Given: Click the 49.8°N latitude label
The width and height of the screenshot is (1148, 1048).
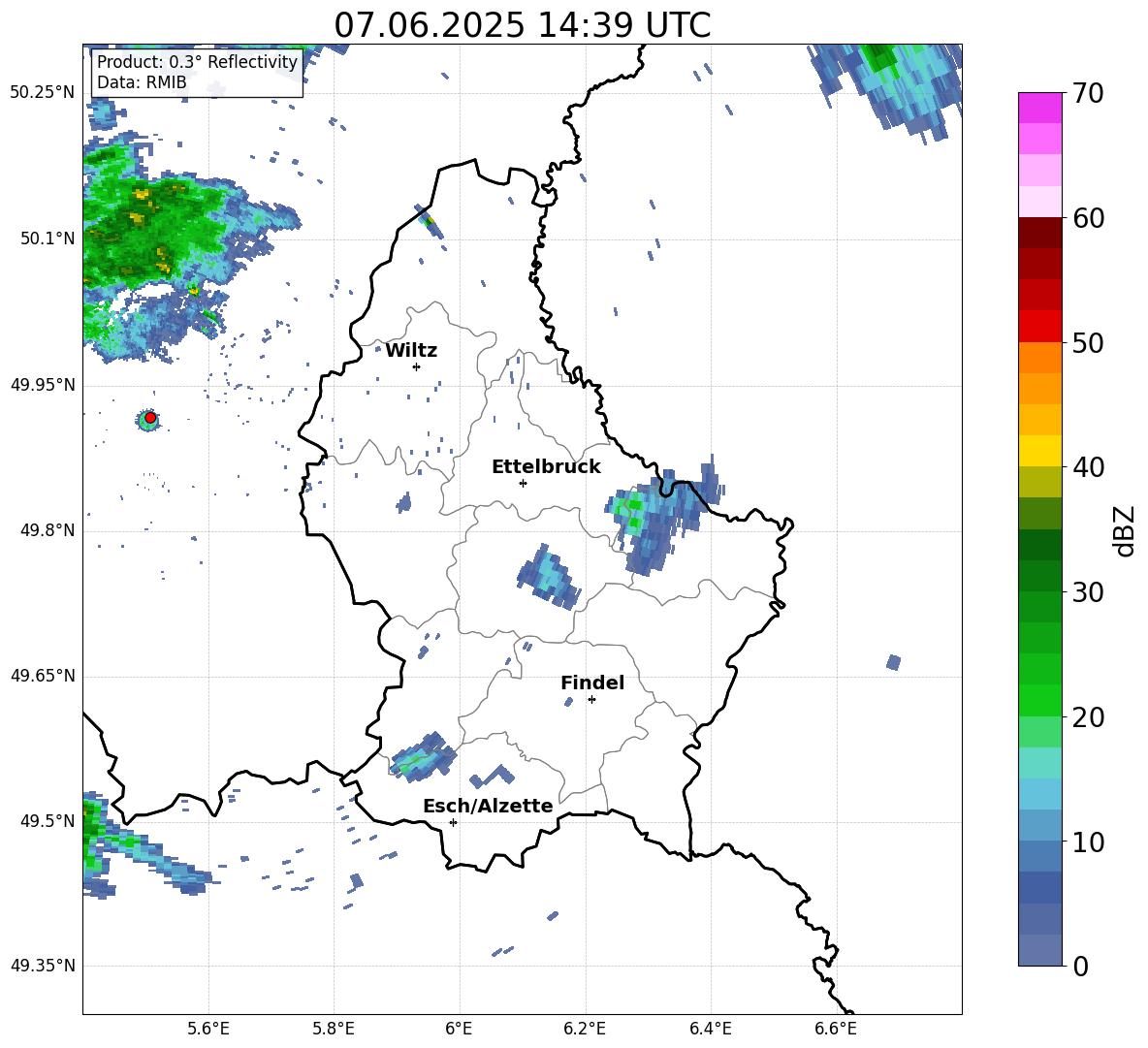Looking at the screenshot, I should pyautogui.click(x=48, y=530).
